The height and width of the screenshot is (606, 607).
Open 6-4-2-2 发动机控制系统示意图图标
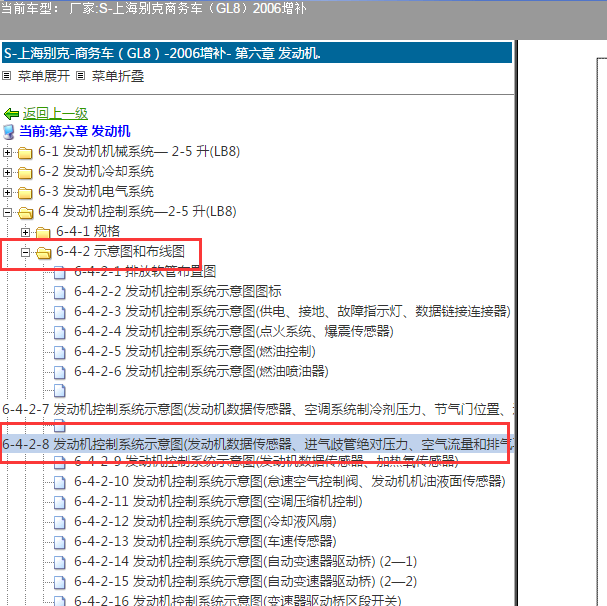178,292
